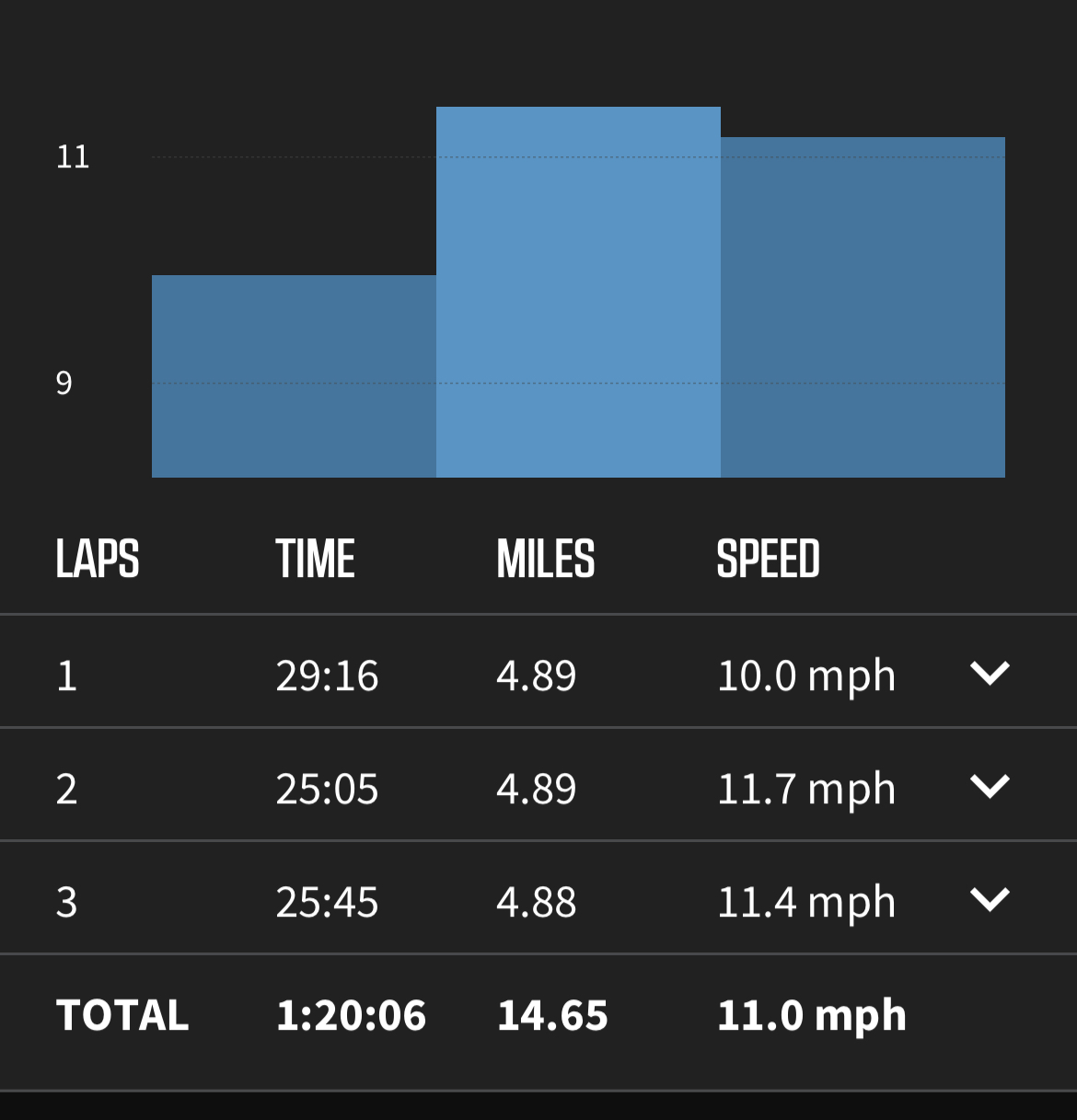Tap the SPEED column header

(x=768, y=560)
